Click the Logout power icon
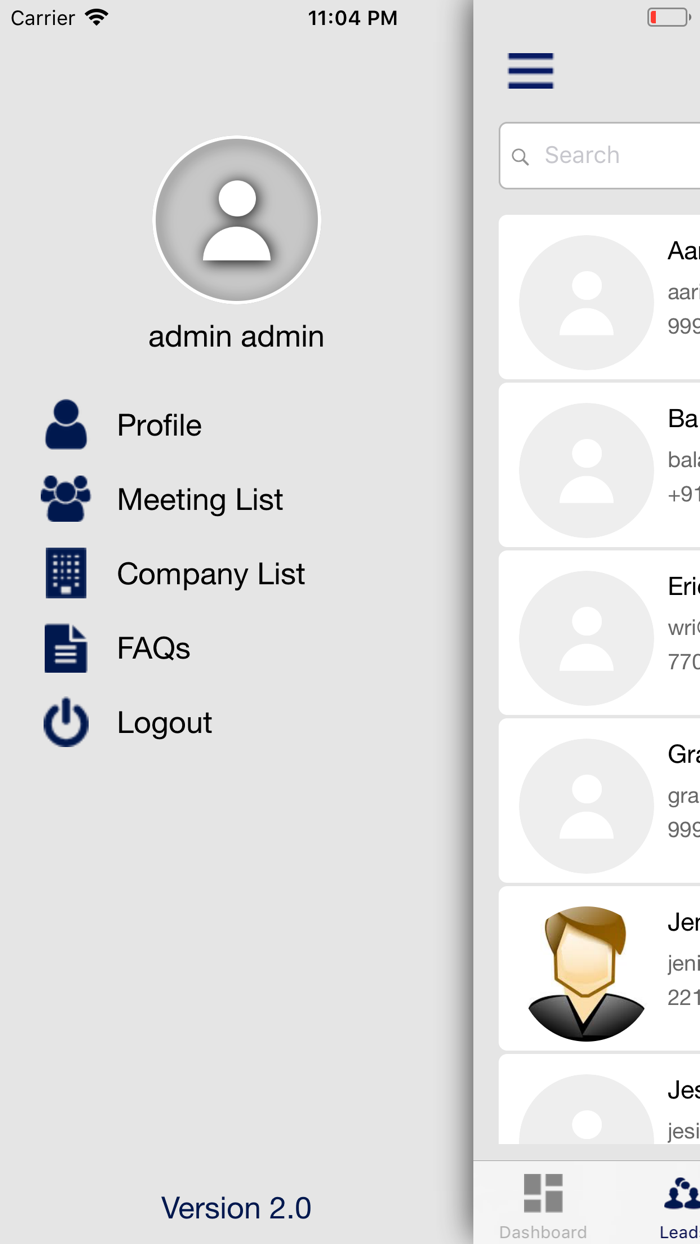The width and height of the screenshot is (700, 1244). (x=66, y=722)
